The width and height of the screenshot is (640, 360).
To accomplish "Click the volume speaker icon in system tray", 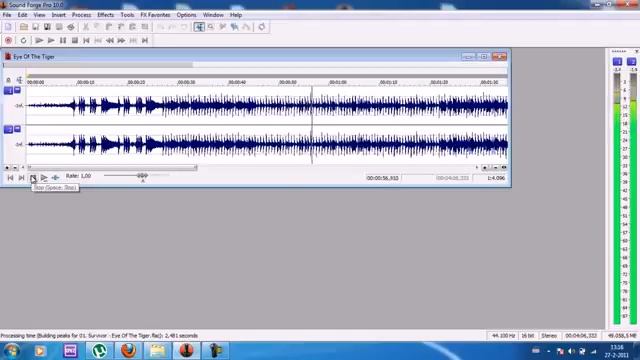I will pyautogui.click(x=571, y=351).
